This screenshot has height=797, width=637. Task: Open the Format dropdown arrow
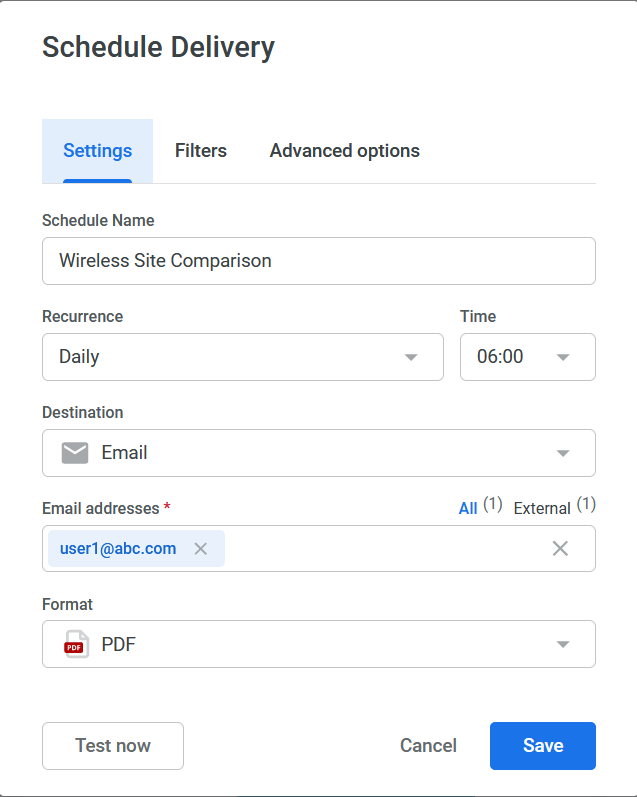(x=563, y=644)
